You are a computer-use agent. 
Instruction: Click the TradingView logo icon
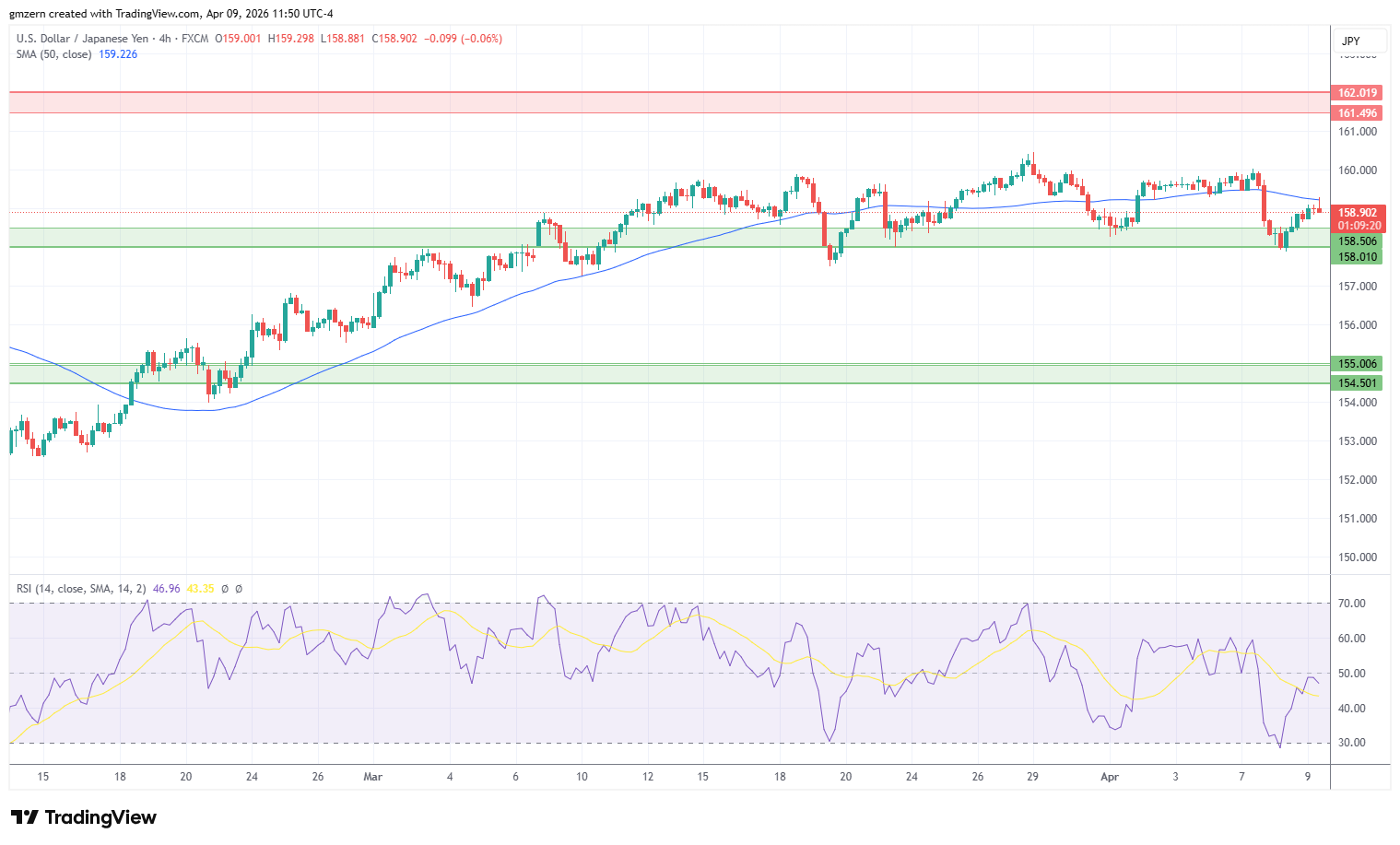coord(25,817)
